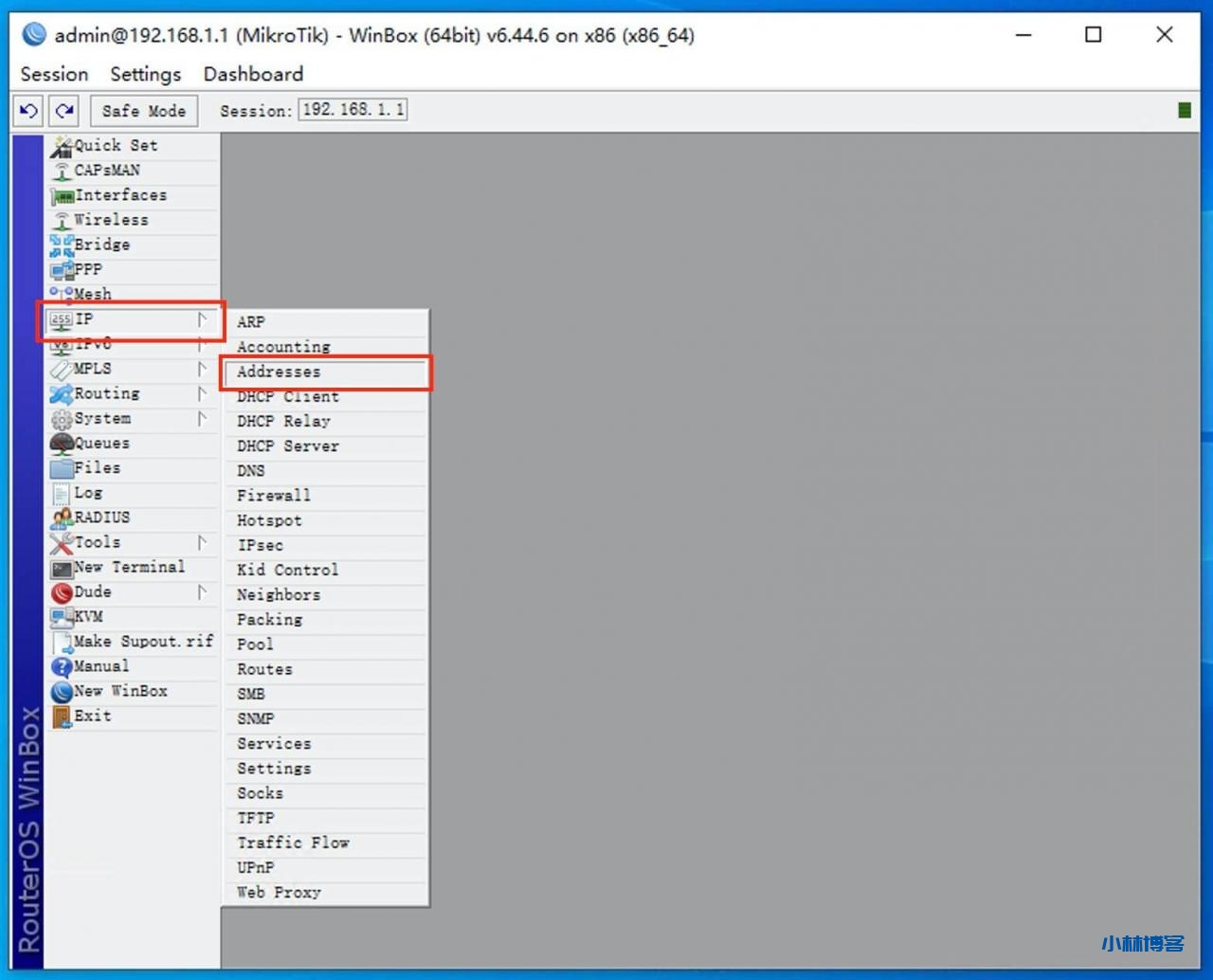1213x980 pixels.
Task: Click the undo arrow icon in toolbar
Action: [x=28, y=111]
